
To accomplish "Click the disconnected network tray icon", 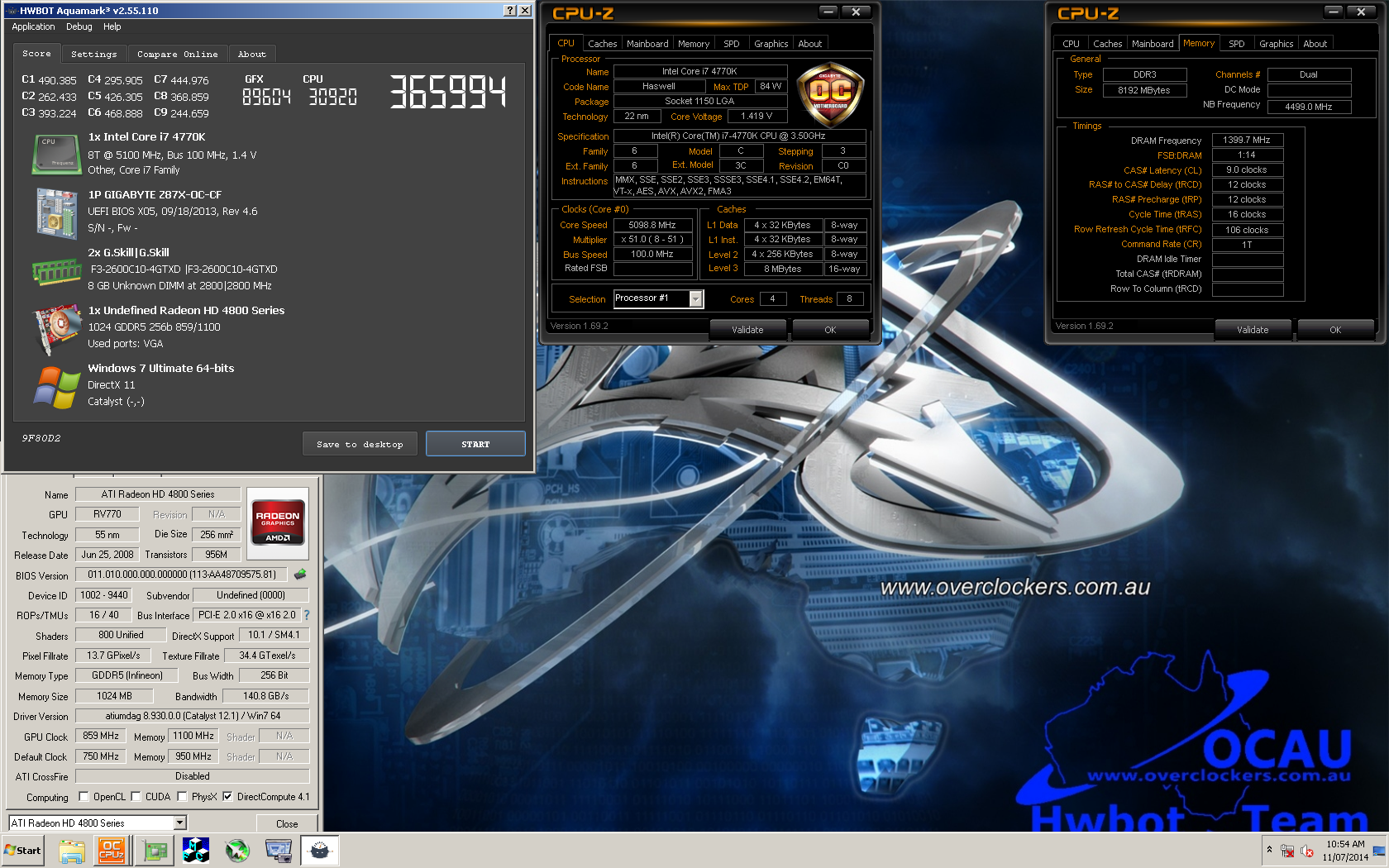I will tap(1287, 851).
